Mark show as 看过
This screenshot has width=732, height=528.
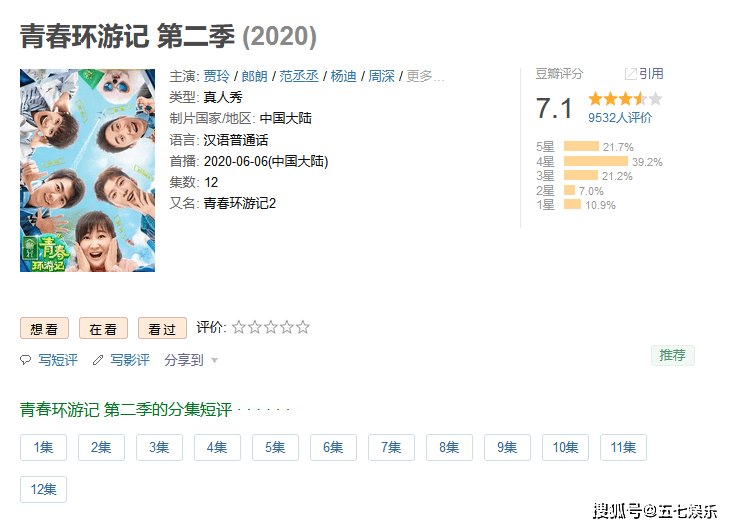coord(162,328)
